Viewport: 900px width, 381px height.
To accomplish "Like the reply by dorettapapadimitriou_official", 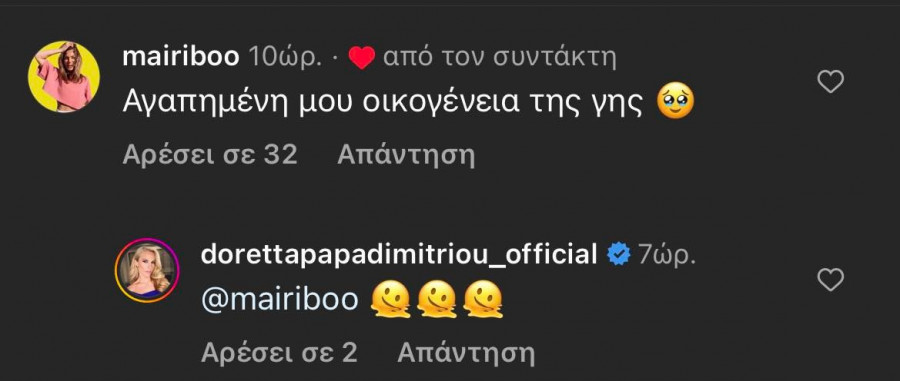I will tap(830, 279).
